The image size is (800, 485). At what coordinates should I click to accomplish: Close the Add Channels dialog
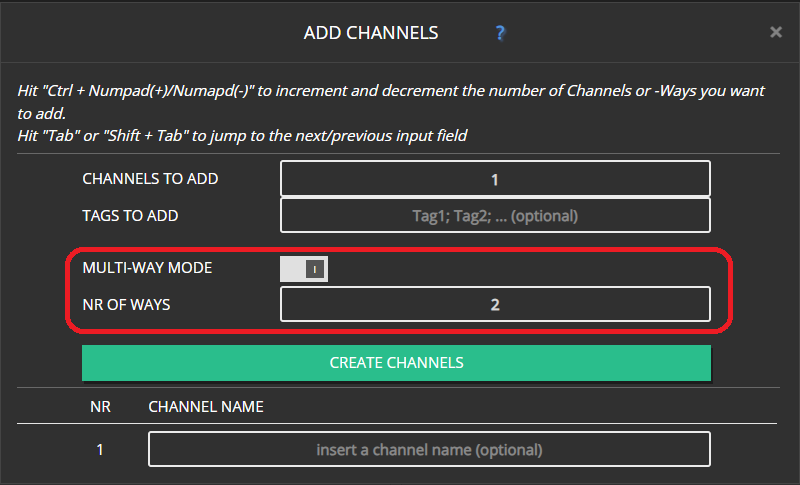pyautogui.click(x=775, y=32)
